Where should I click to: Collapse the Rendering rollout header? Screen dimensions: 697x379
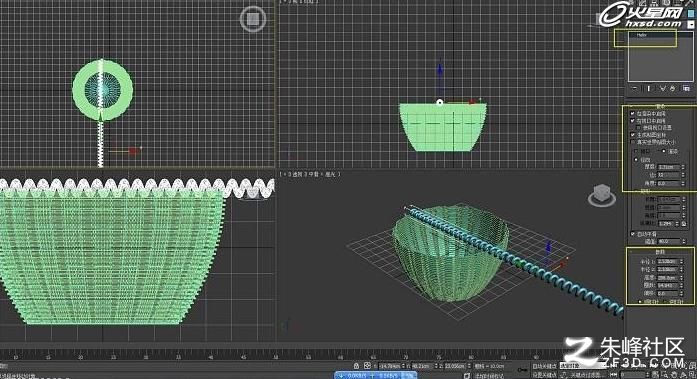click(x=660, y=107)
